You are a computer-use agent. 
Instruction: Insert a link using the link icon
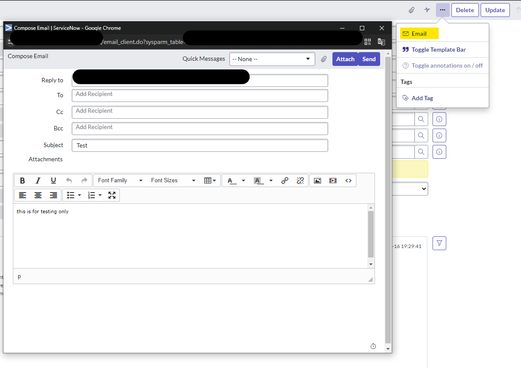point(285,181)
